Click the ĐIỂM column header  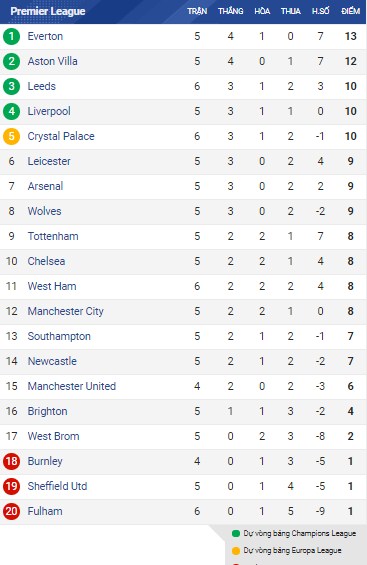350,11
